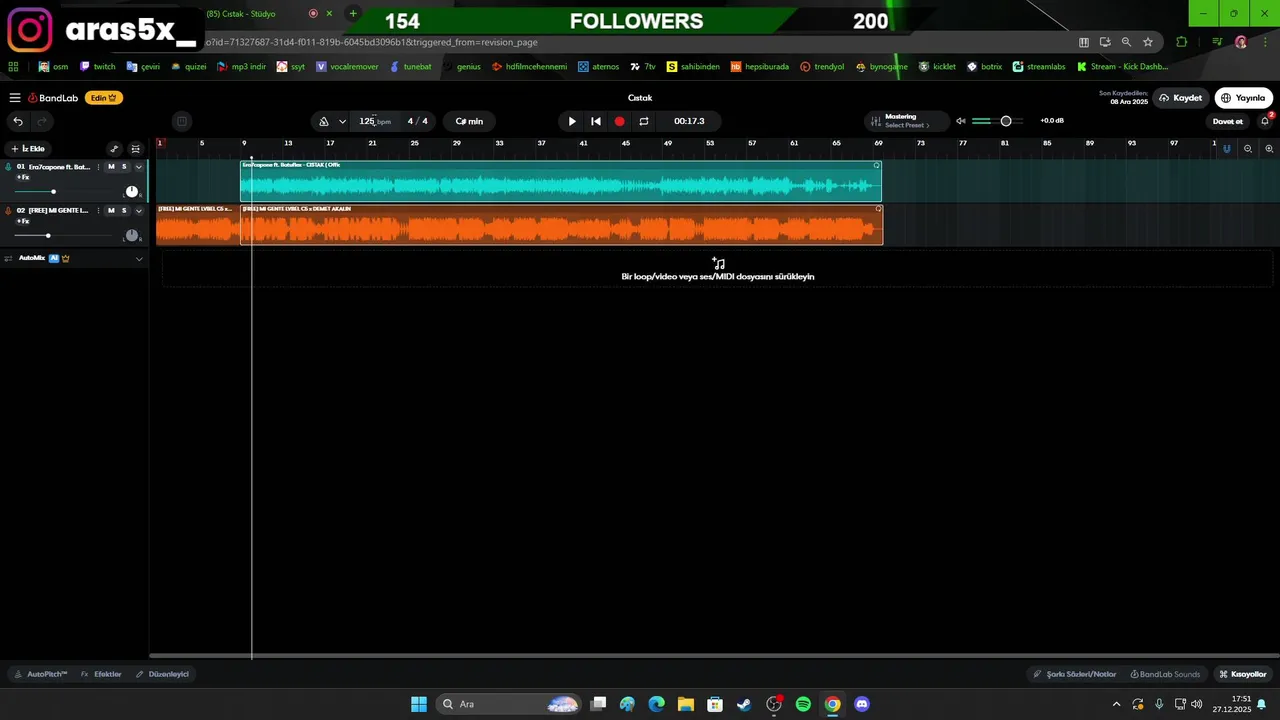Click track 01 pan knob
The image size is (1280, 720).
131,191
